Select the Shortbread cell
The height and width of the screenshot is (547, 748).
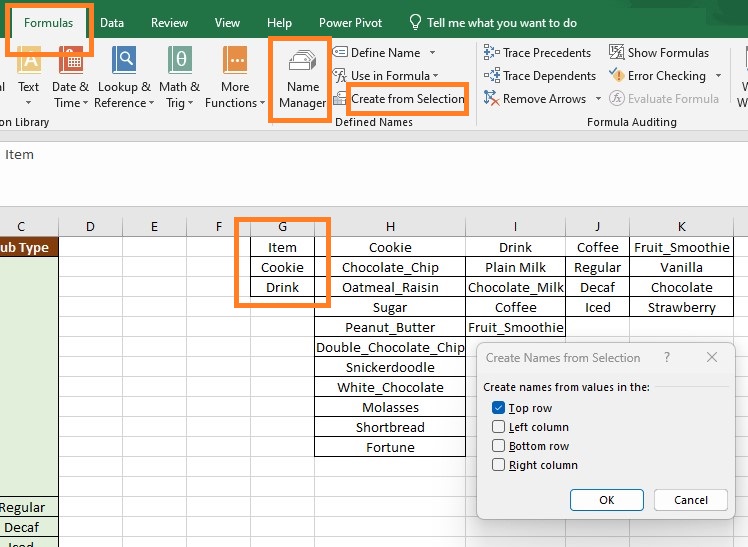tap(390, 427)
